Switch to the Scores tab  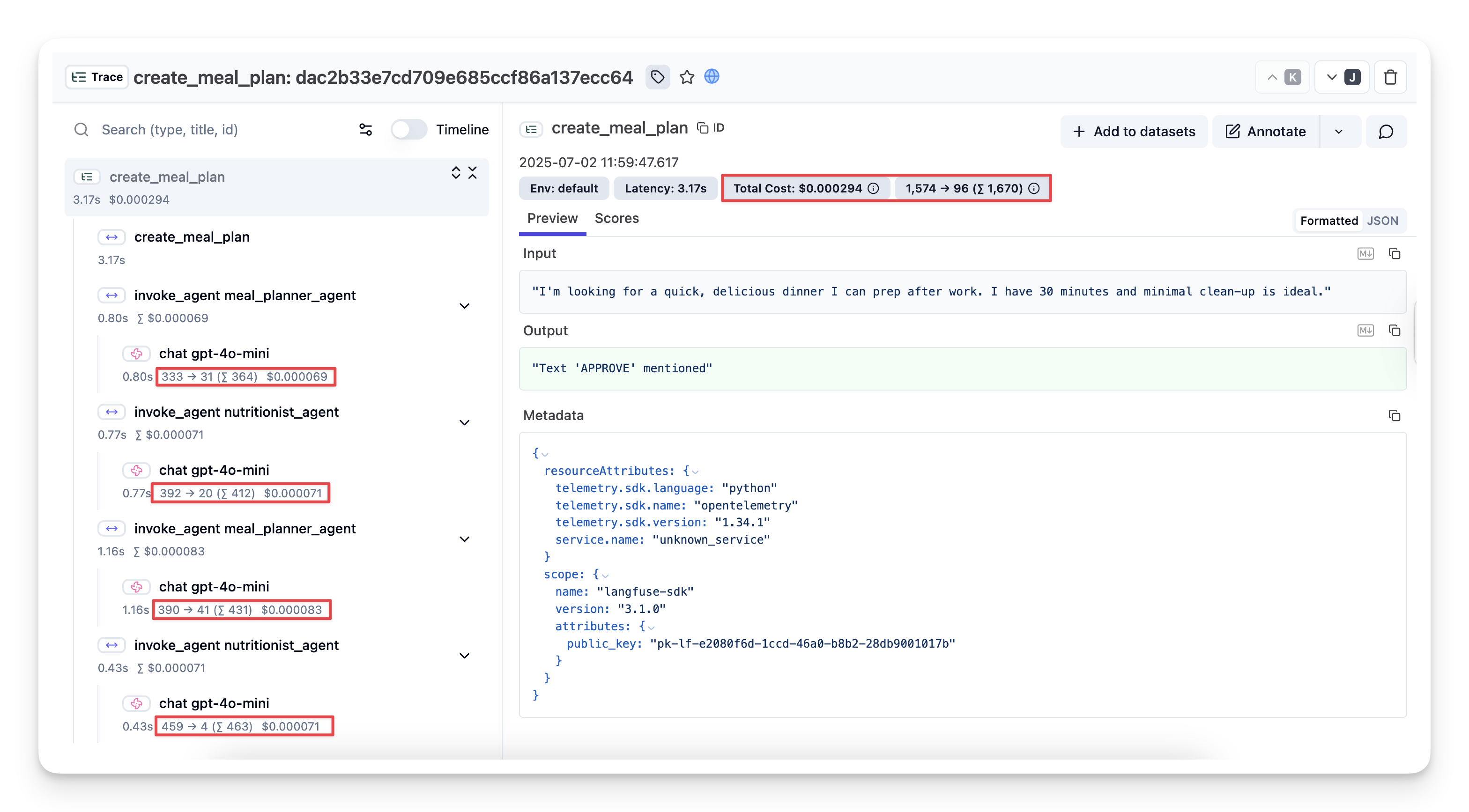616,218
